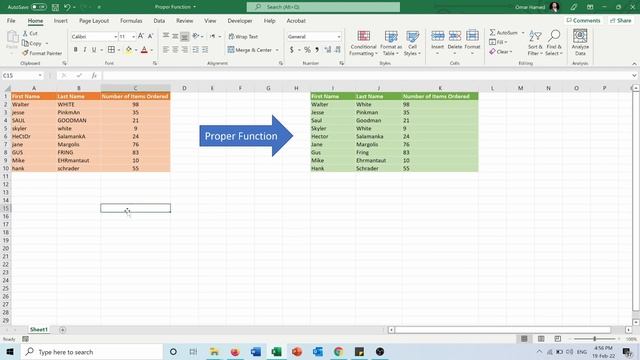640x360 pixels.
Task: Open the Merge & Center dropdown arrow
Action: click(x=277, y=50)
